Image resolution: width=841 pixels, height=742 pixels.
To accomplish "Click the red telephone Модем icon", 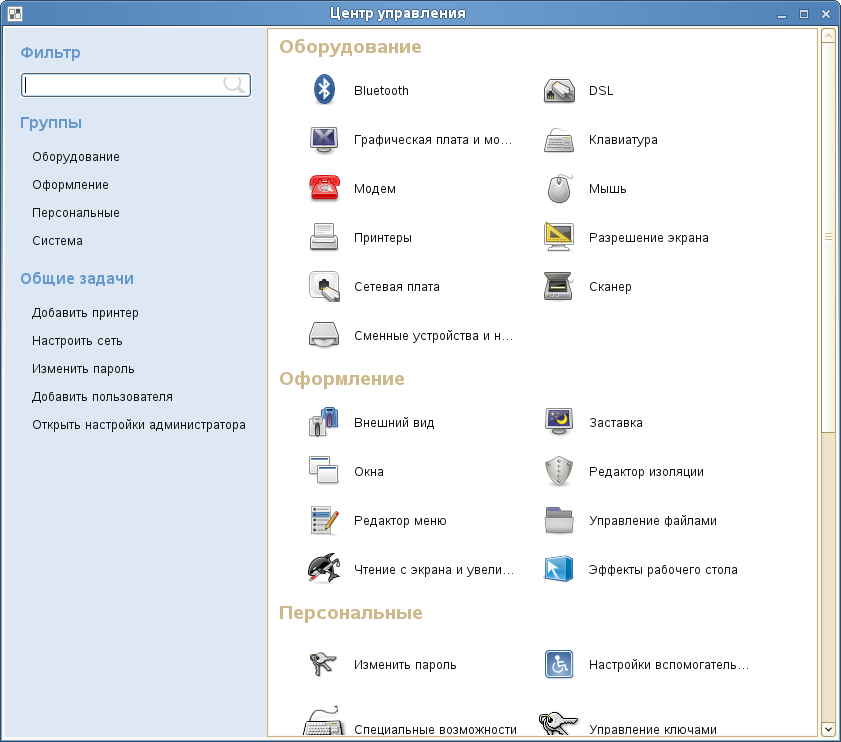I will 324,188.
